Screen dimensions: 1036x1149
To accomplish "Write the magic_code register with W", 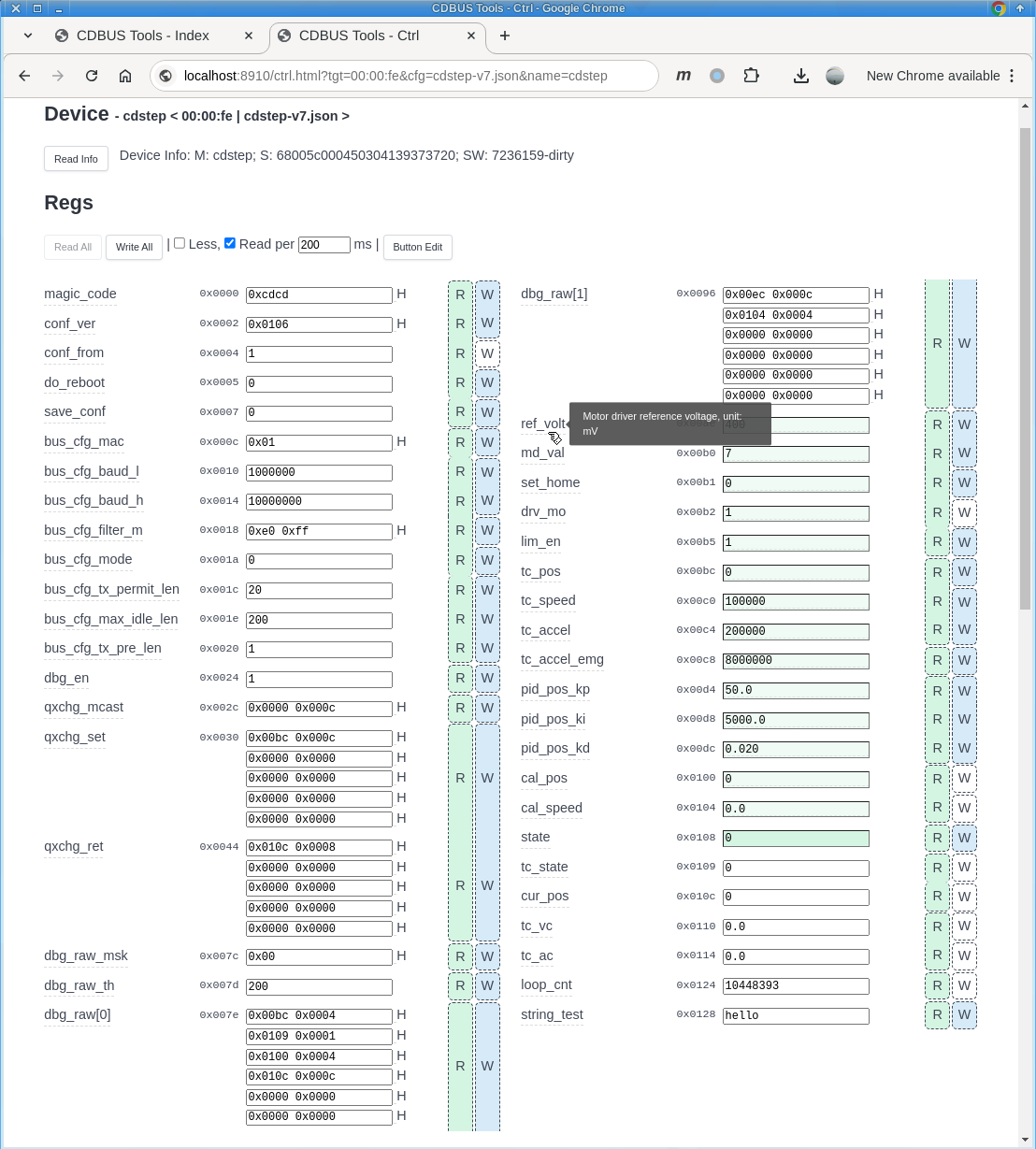I will pos(487,294).
